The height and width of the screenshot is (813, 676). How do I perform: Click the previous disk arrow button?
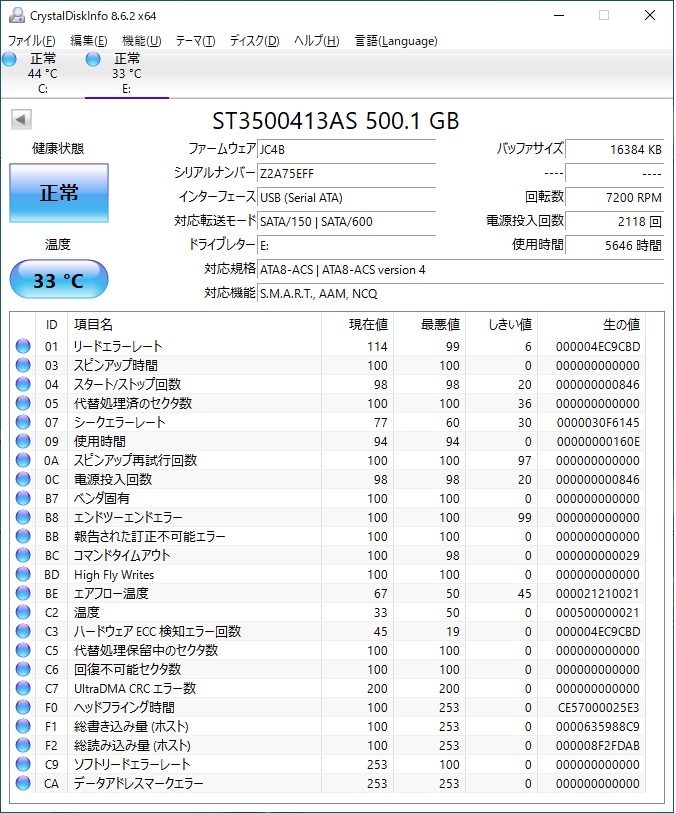[x=21, y=120]
